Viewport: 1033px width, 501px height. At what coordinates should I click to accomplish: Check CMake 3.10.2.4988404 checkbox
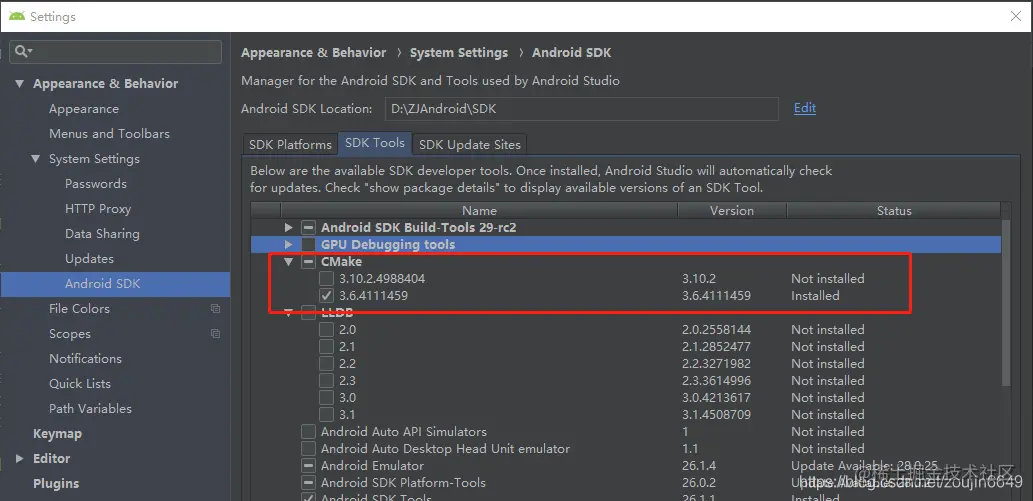[x=326, y=279]
